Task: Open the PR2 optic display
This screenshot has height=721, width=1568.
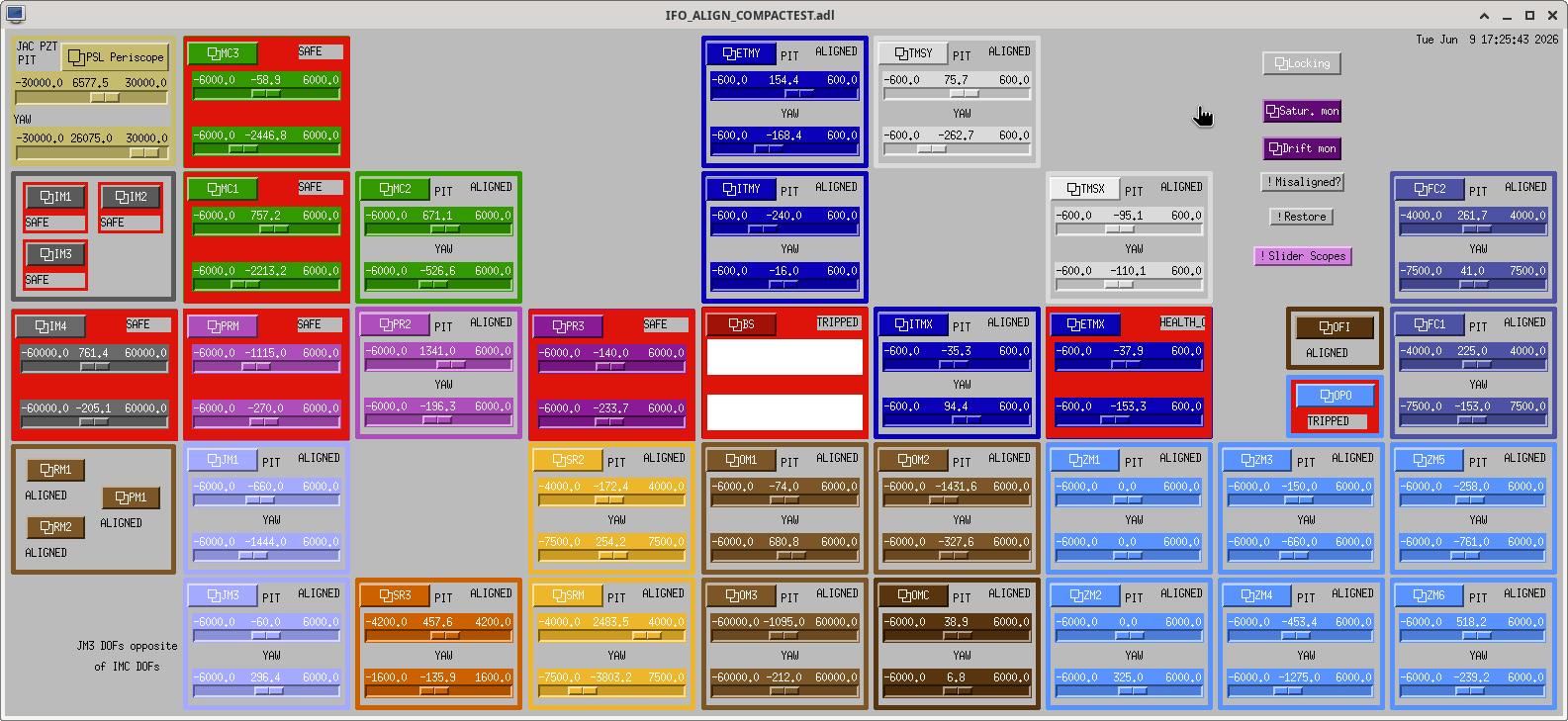Action: pyautogui.click(x=395, y=324)
